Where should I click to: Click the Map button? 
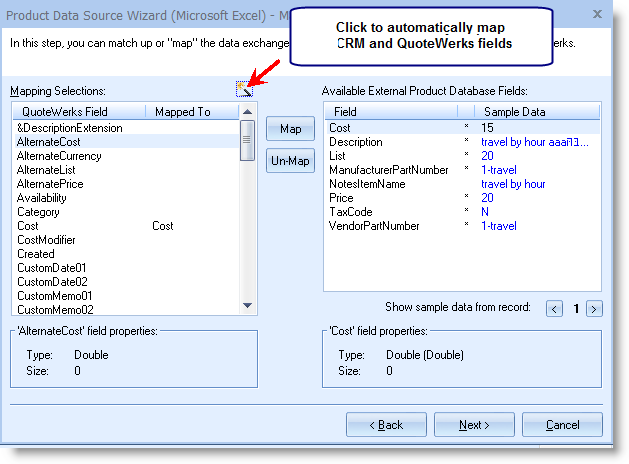tap(290, 129)
